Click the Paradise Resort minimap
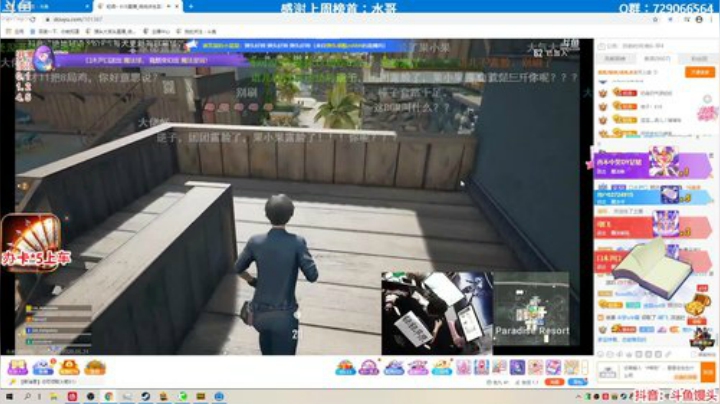This screenshot has height=404, width=720. 531,309
